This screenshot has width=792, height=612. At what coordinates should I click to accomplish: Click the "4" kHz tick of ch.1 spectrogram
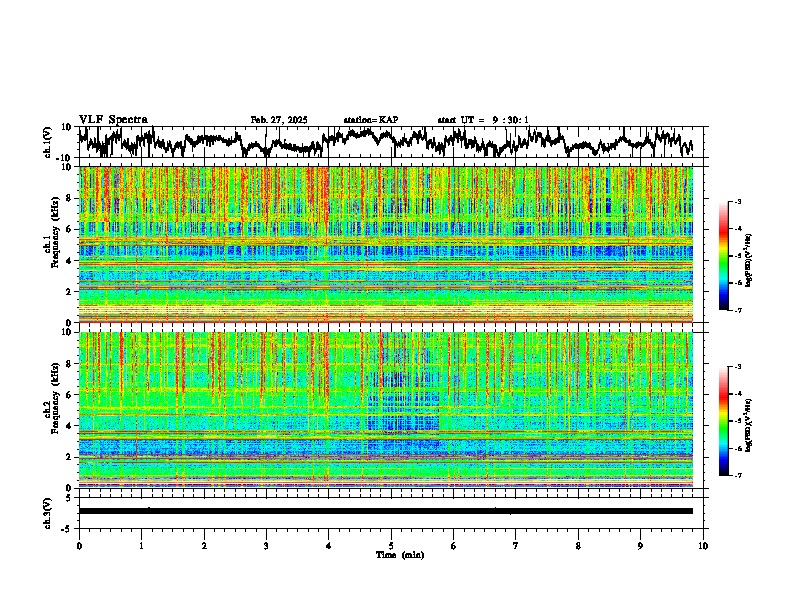coord(70,261)
